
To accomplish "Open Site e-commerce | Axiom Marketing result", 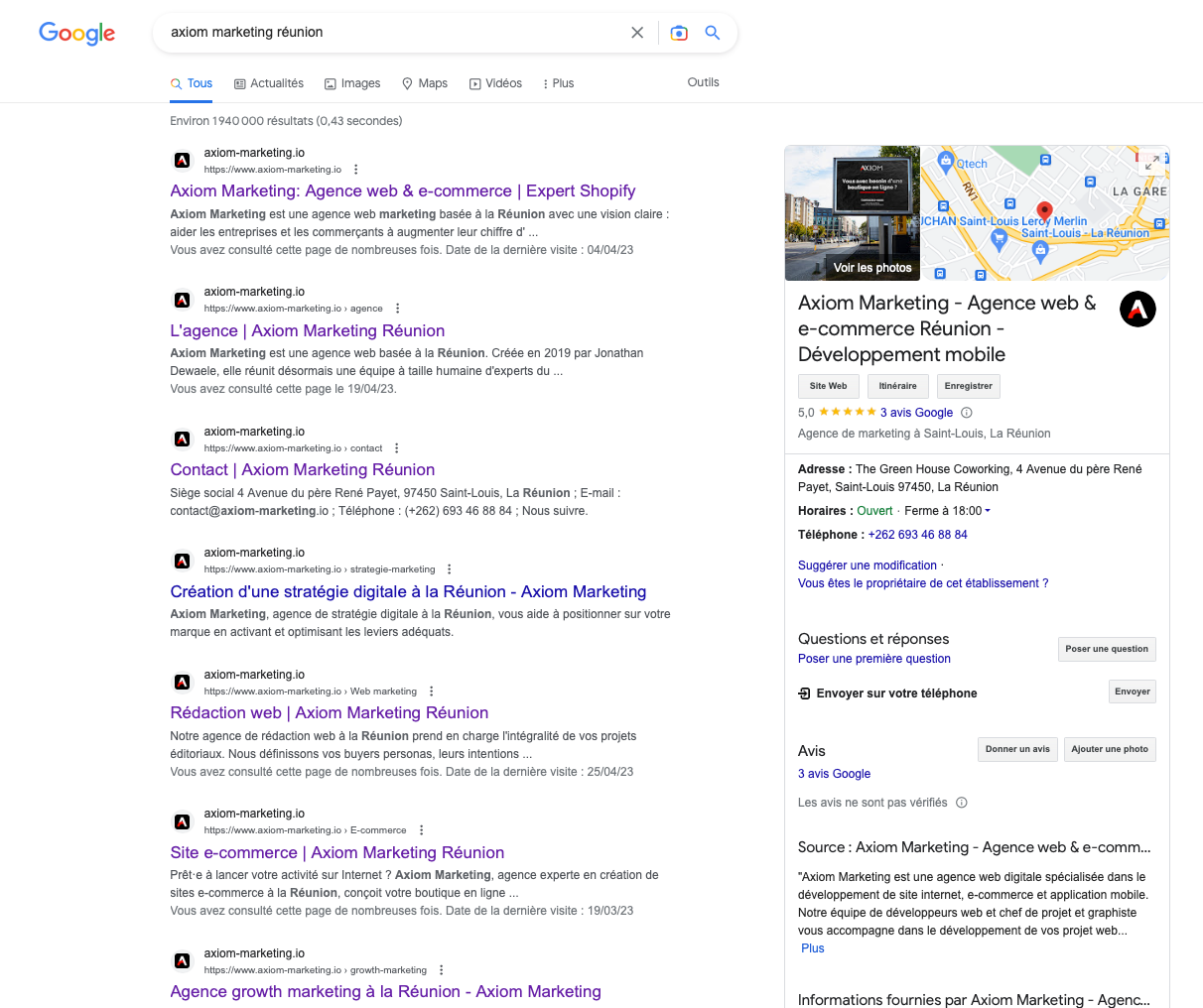I will (337, 852).
